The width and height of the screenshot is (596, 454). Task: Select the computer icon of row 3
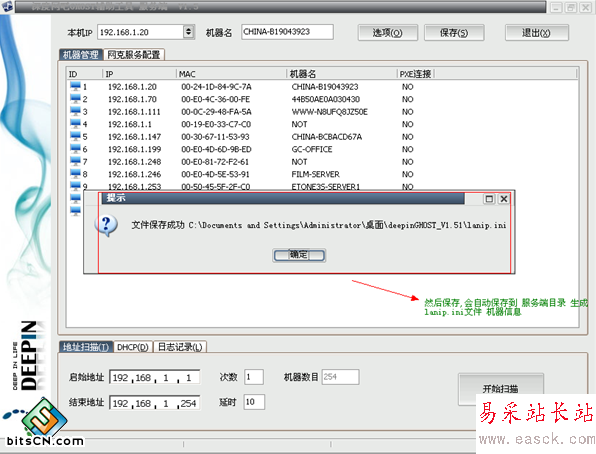75,111
